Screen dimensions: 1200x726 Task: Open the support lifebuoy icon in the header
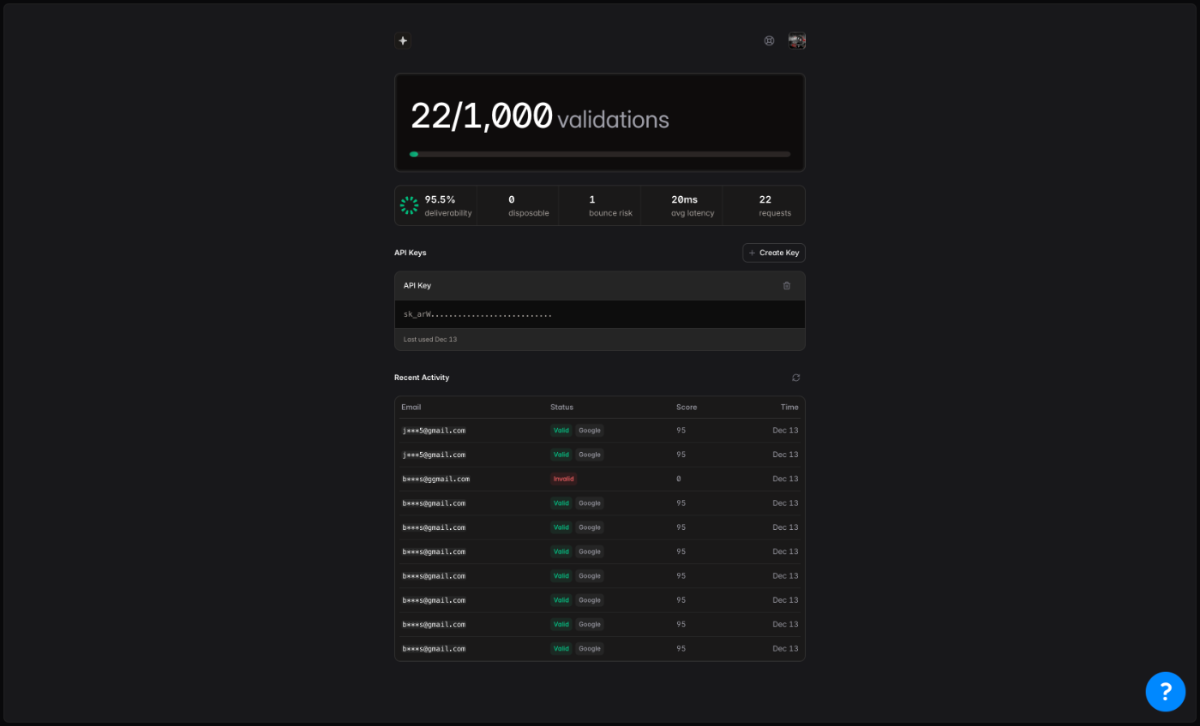pyautogui.click(x=769, y=41)
